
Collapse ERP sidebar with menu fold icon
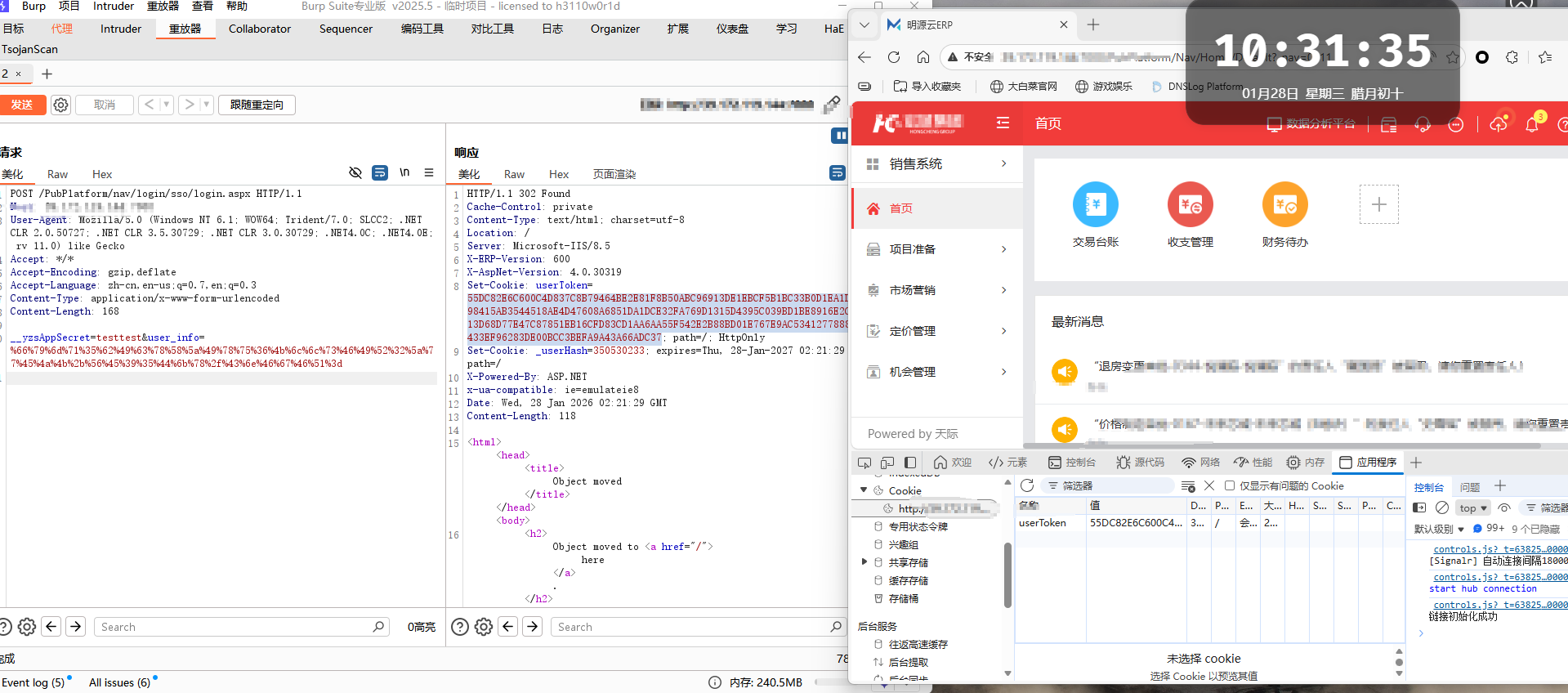pyautogui.click(x=1003, y=123)
